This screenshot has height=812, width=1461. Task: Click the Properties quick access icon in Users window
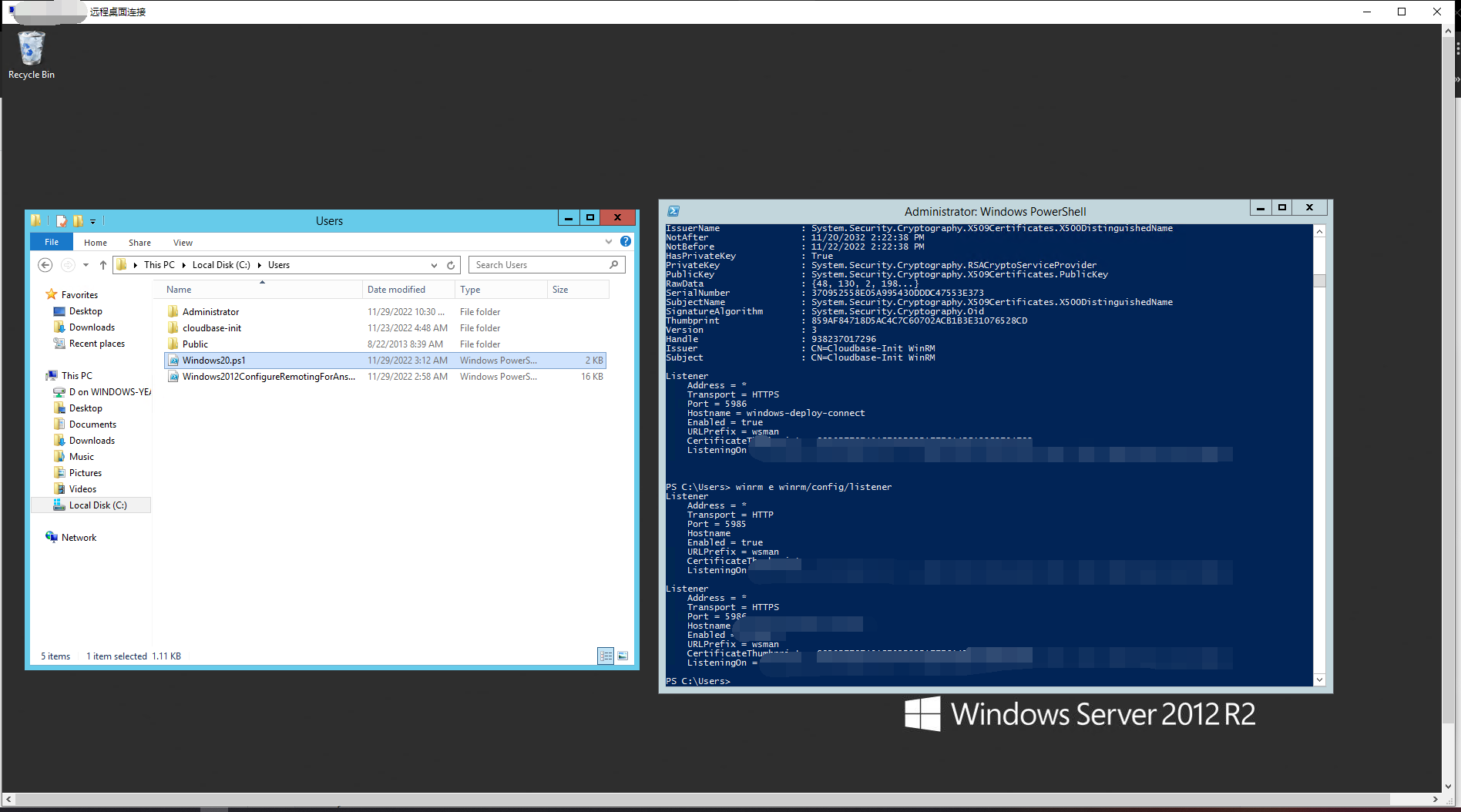coord(62,221)
